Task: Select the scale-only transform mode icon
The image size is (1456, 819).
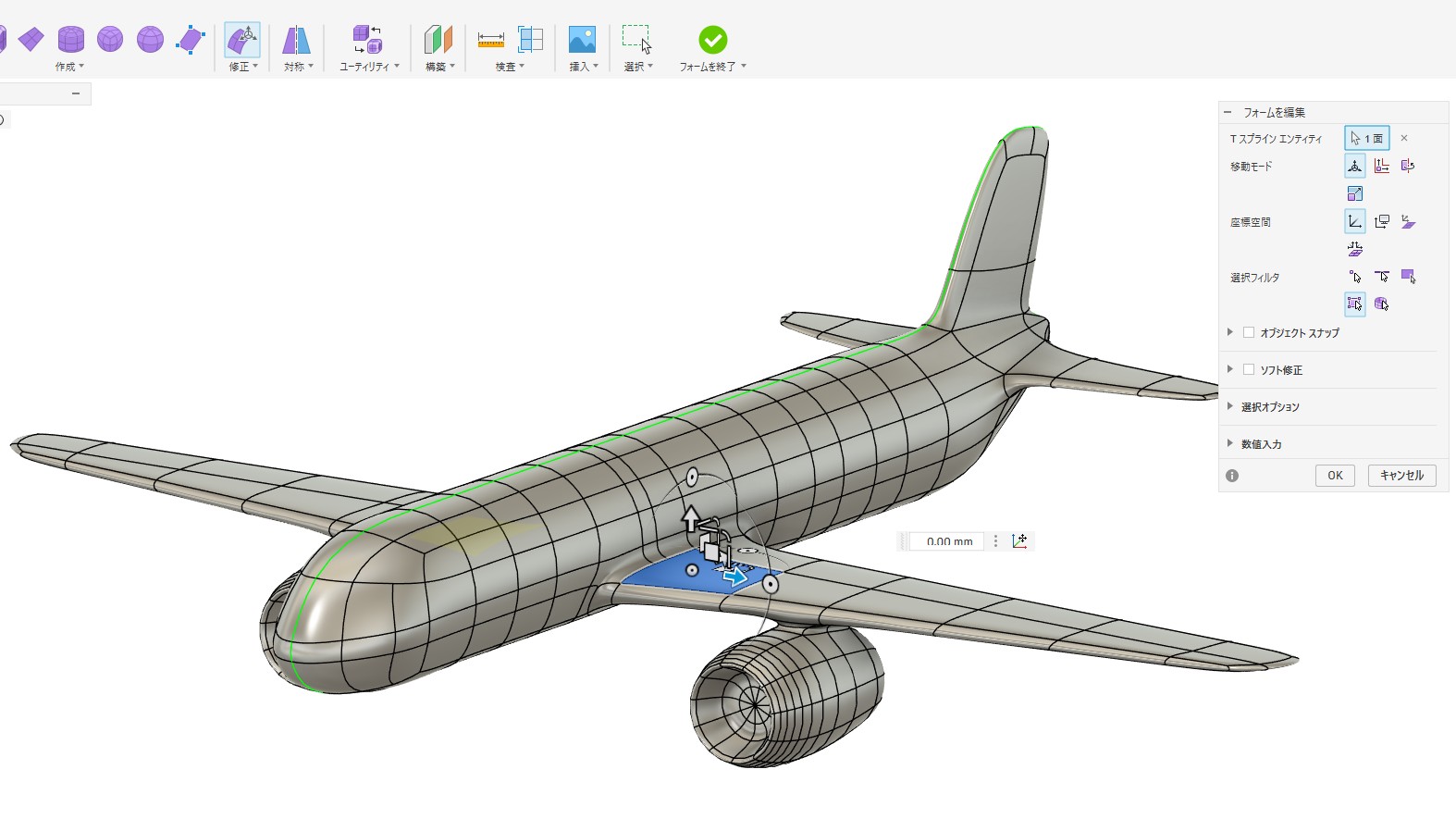Action: (x=1354, y=193)
